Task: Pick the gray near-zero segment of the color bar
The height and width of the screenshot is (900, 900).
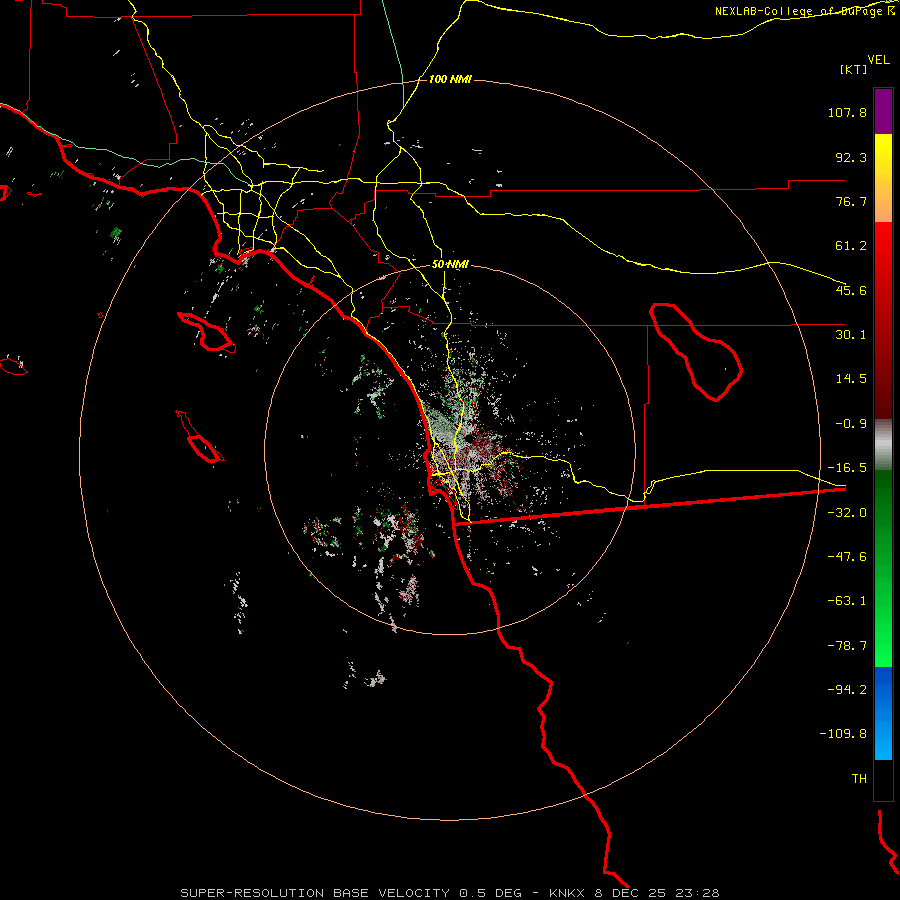Action: point(883,445)
